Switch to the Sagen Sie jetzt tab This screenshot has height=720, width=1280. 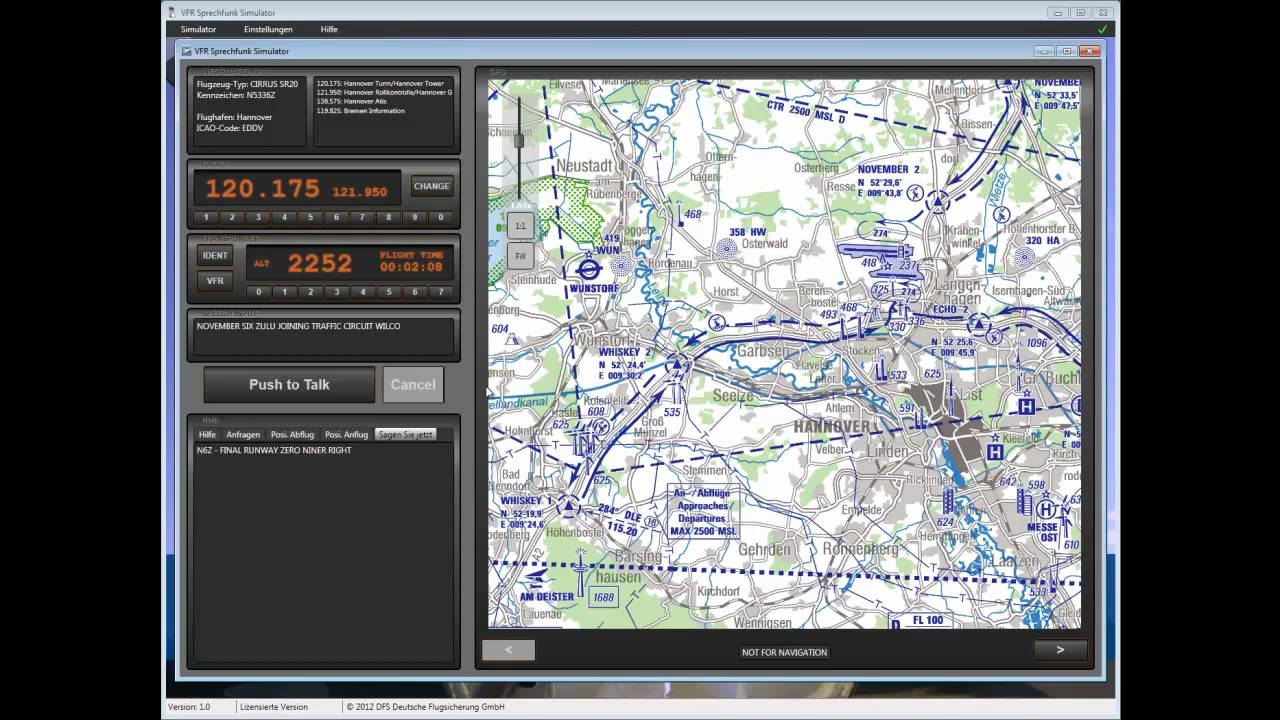pos(405,435)
